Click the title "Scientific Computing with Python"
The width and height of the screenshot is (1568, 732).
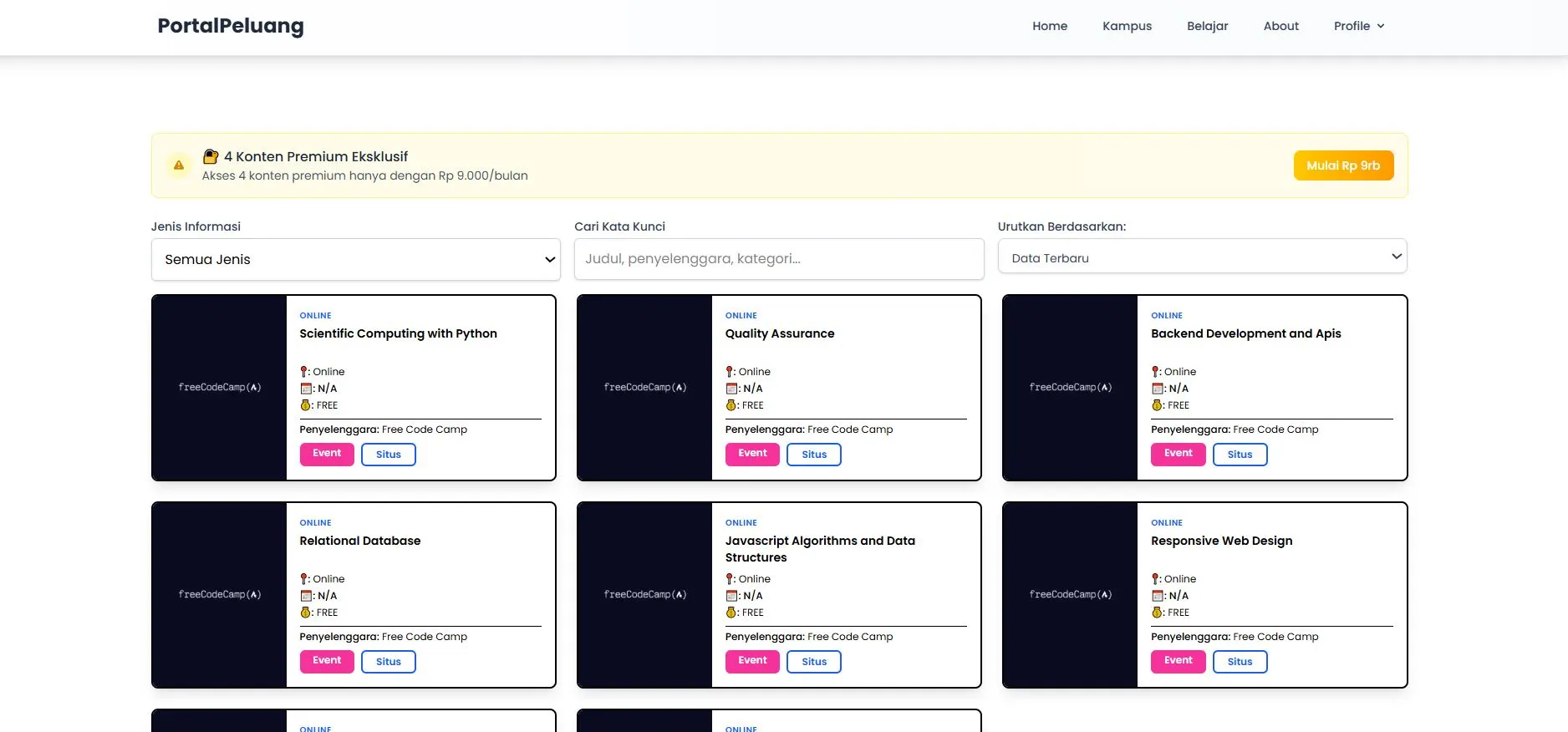click(x=399, y=333)
